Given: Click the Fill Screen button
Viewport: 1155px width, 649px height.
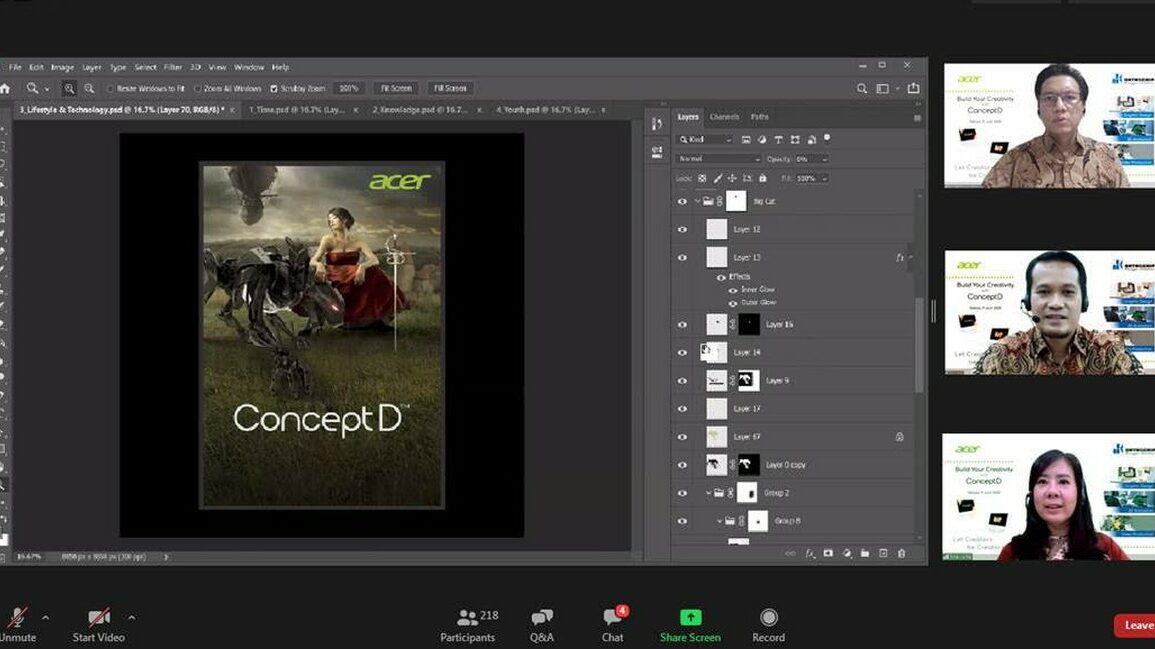Looking at the screenshot, I should [450, 88].
